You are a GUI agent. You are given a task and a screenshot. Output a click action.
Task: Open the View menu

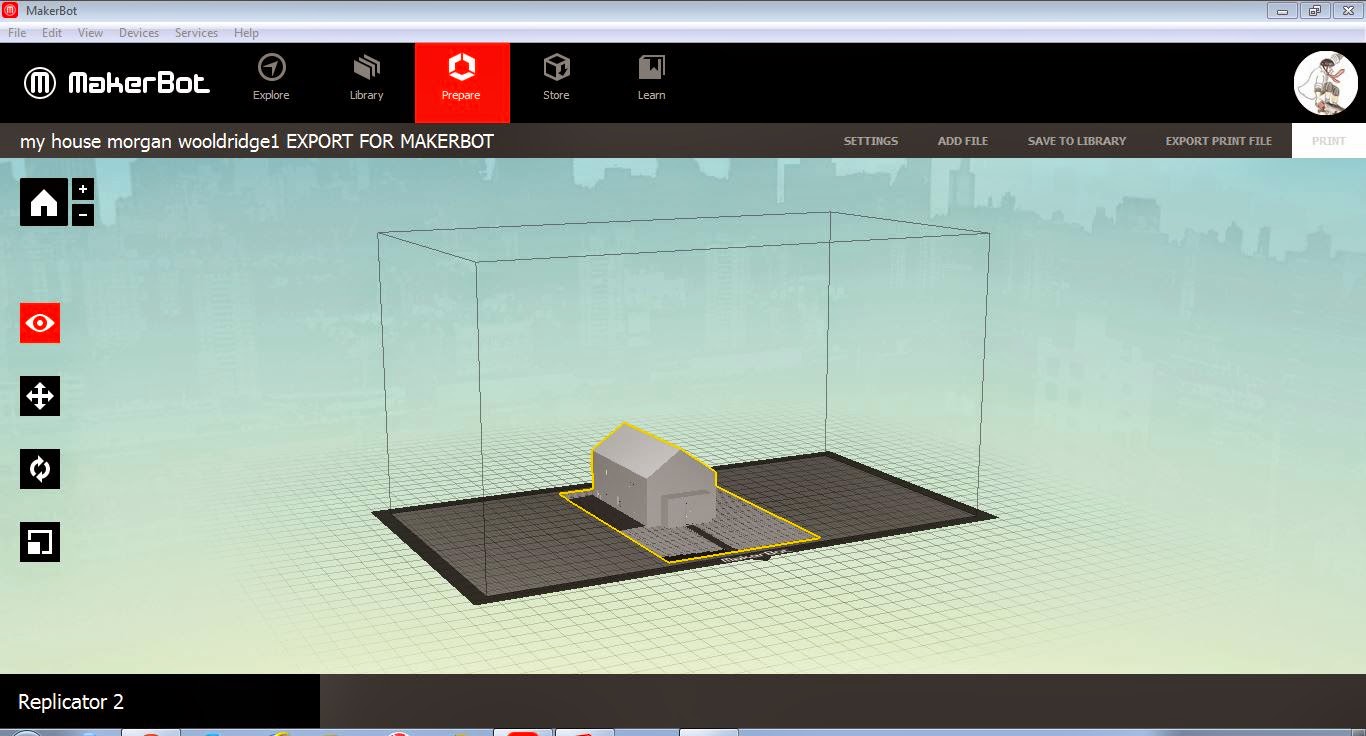pos(90,33)
